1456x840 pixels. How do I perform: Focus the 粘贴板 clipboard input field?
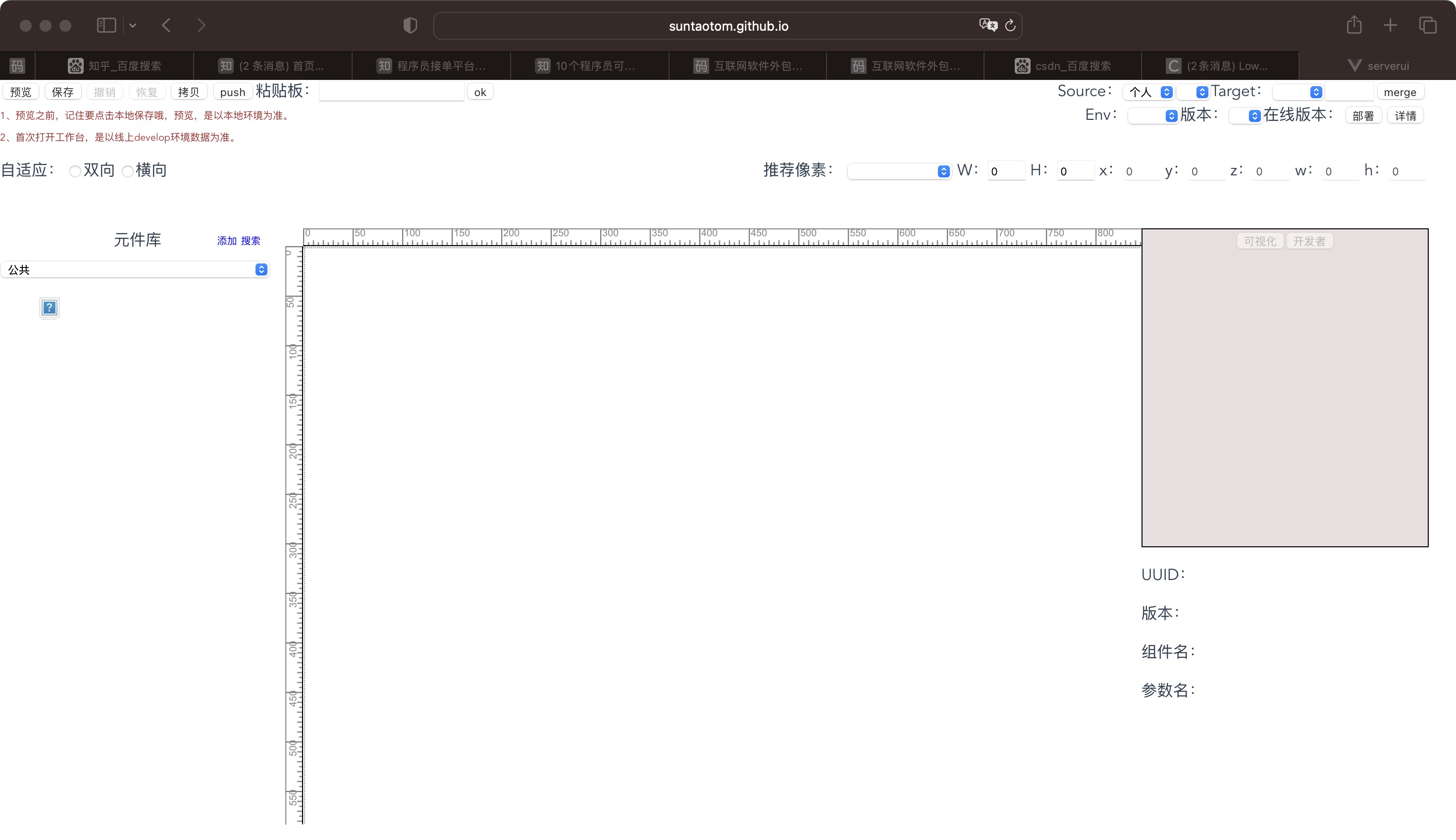point(391,92)
